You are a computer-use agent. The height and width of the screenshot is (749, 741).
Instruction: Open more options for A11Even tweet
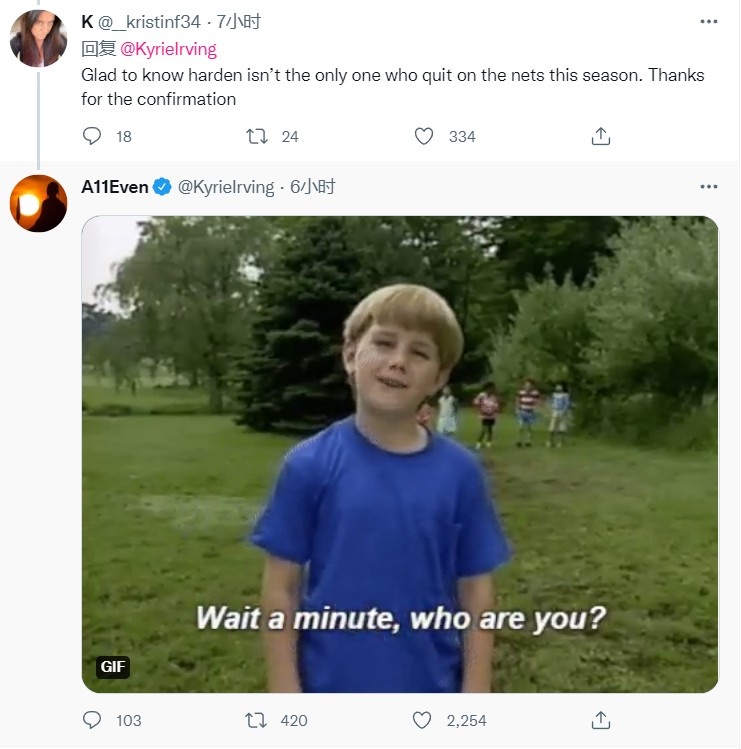[x=709, y=186]
